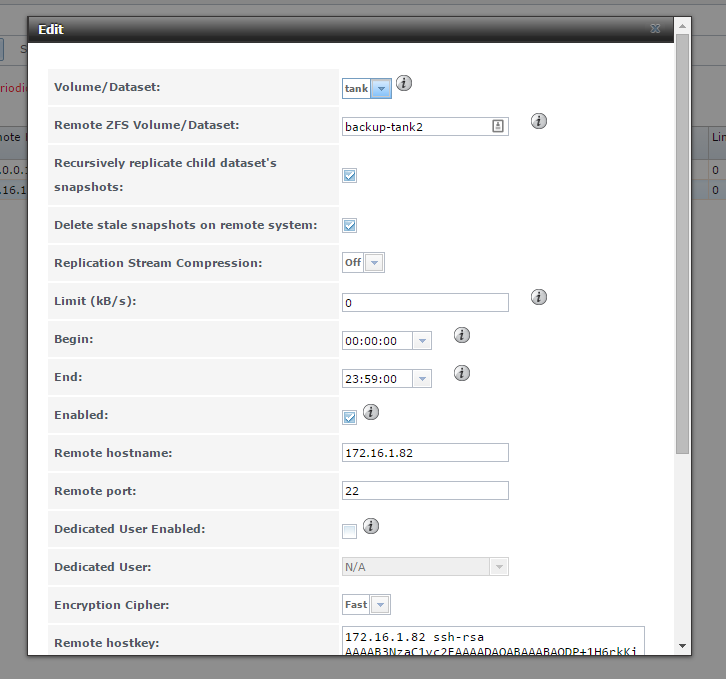Click the Remote hostkey text area
This screenshot has width=726, height=679.
coord(493,641)
